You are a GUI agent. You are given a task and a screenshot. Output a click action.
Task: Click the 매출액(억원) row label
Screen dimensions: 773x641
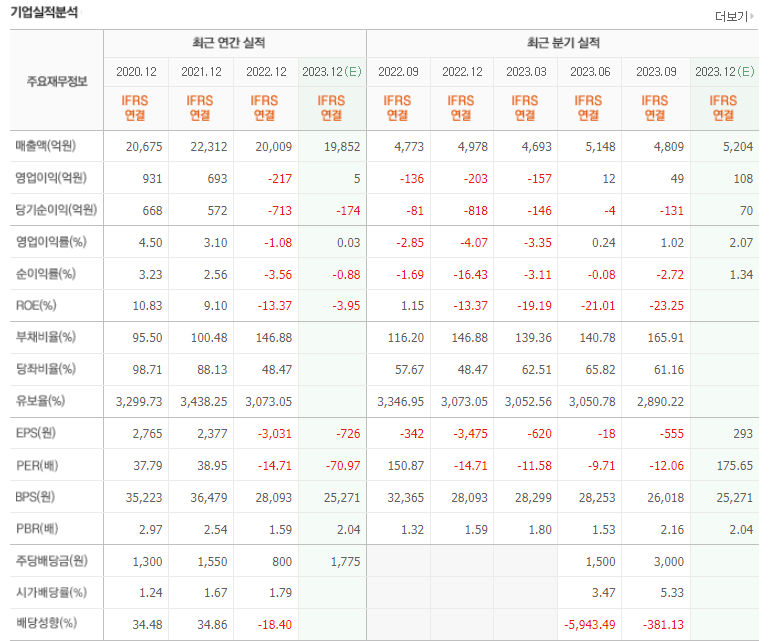click(45, 146)
